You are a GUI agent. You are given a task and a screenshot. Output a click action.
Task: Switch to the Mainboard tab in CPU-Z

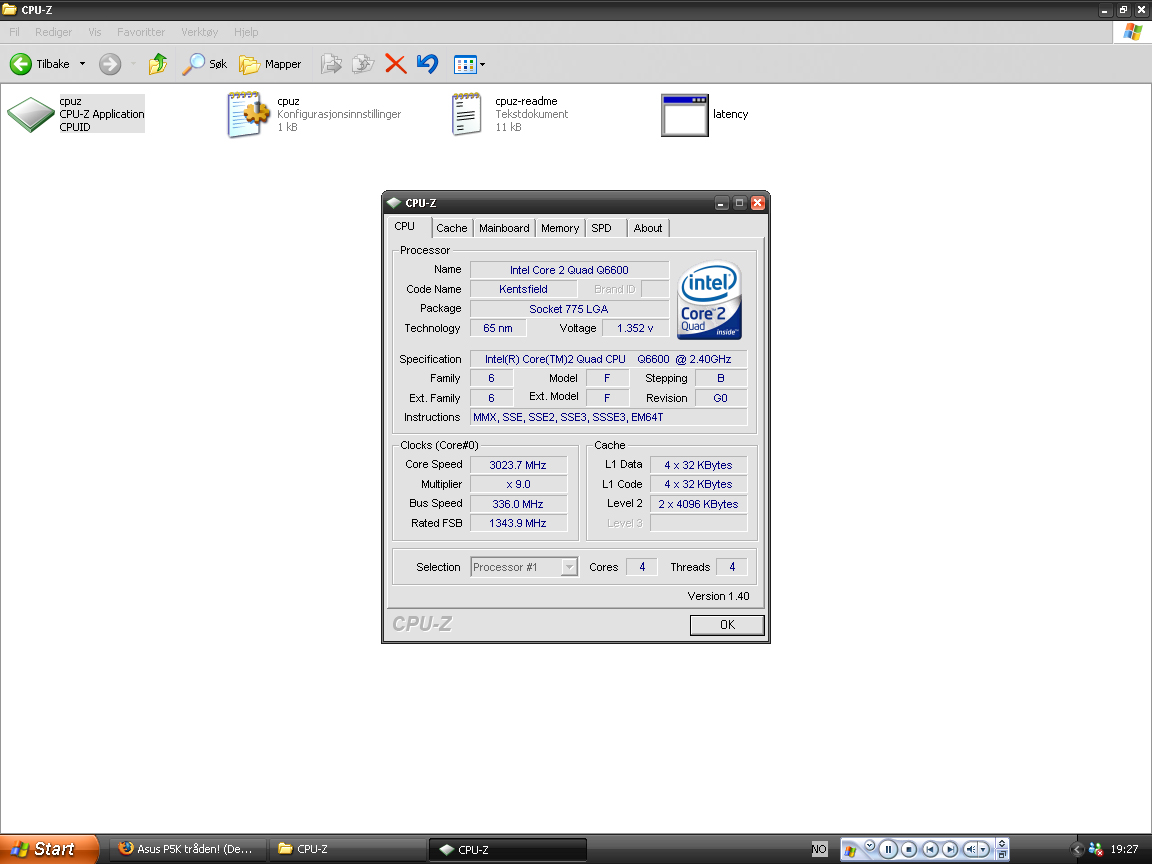tap(504, 228)
